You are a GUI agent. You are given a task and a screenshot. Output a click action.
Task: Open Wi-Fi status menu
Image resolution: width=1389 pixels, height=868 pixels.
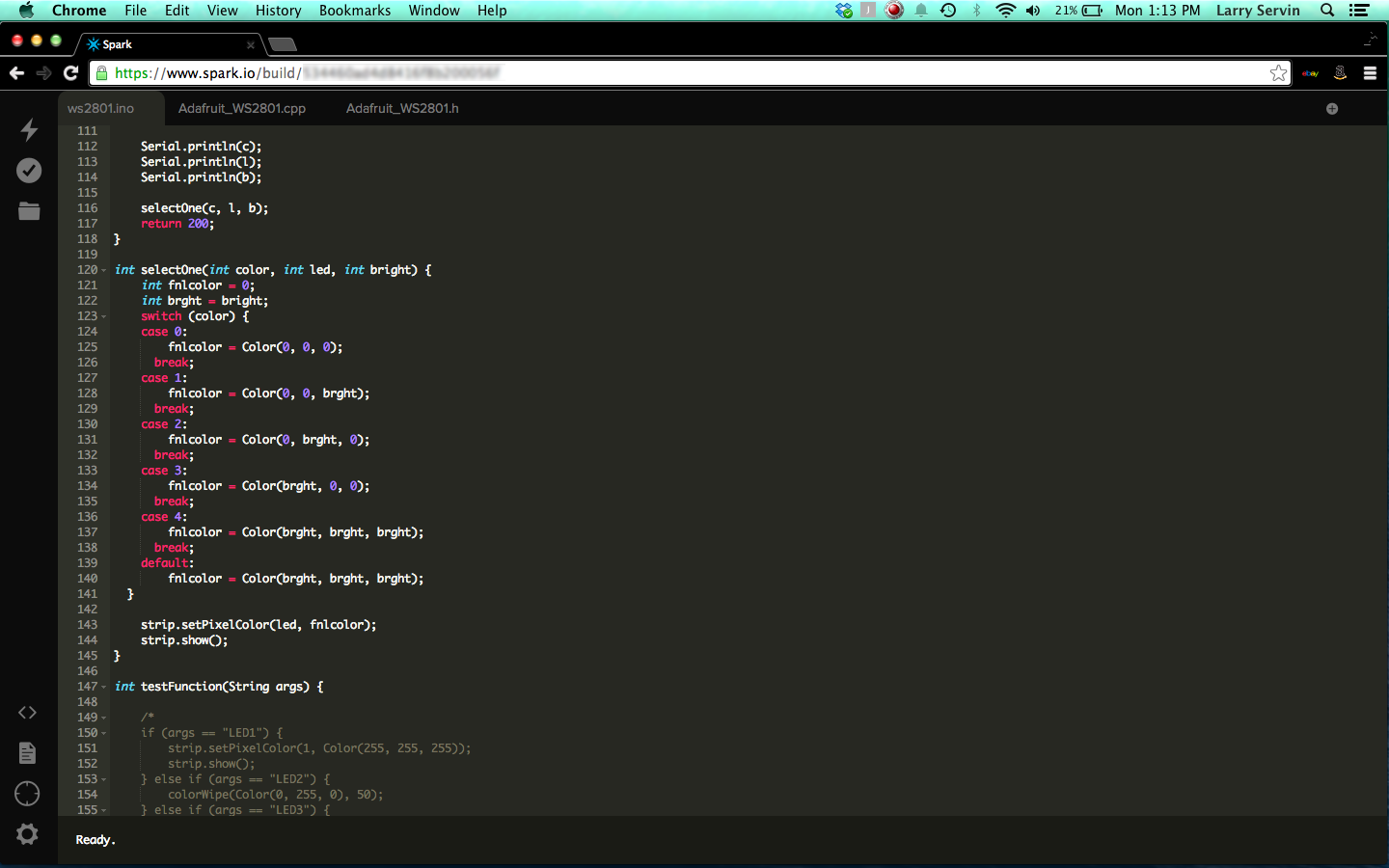tap(1005, 11)
